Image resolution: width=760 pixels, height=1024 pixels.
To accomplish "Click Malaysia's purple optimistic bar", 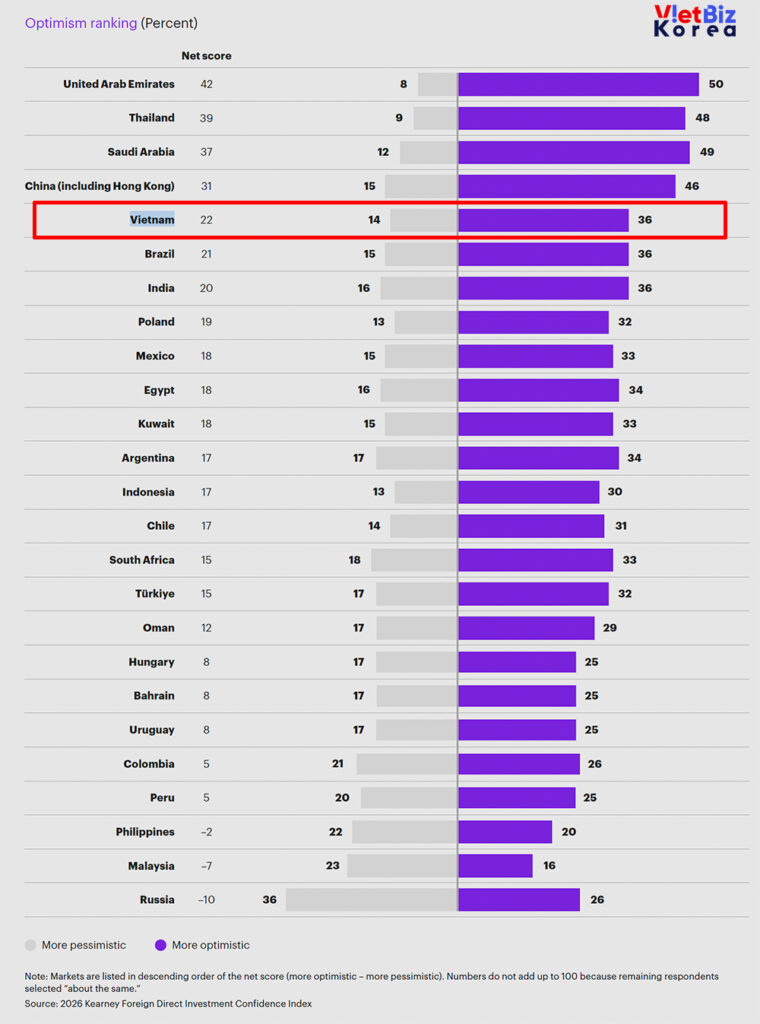I will [495, 866].
